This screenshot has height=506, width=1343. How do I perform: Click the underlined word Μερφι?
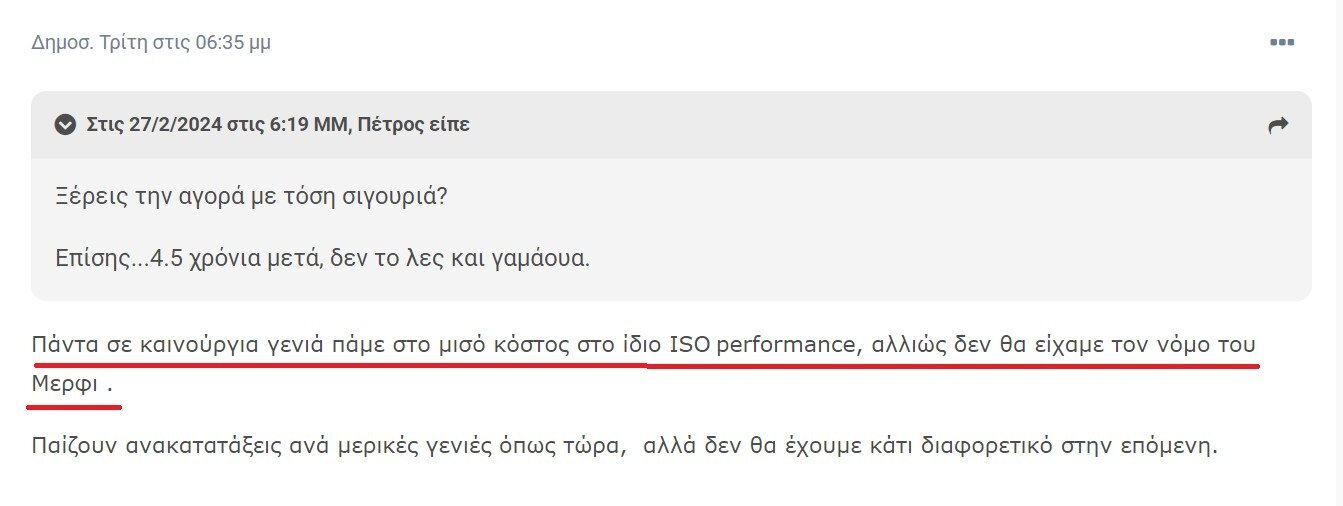point(65,383)
